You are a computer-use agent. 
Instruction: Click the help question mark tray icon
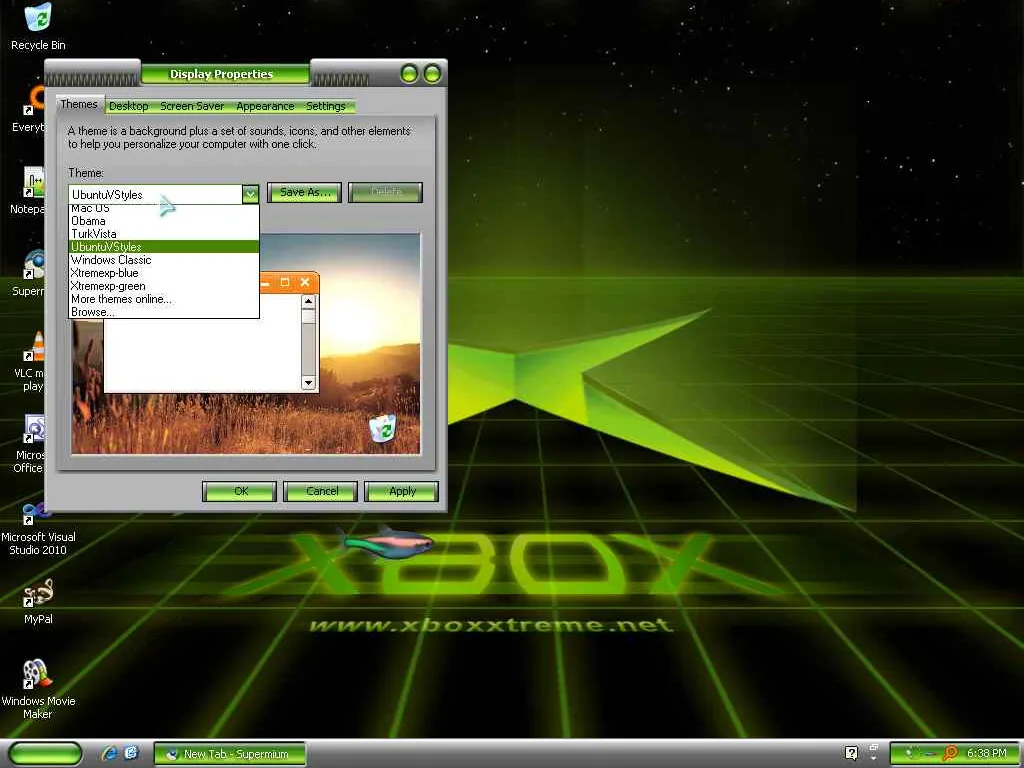pos(851,754)
